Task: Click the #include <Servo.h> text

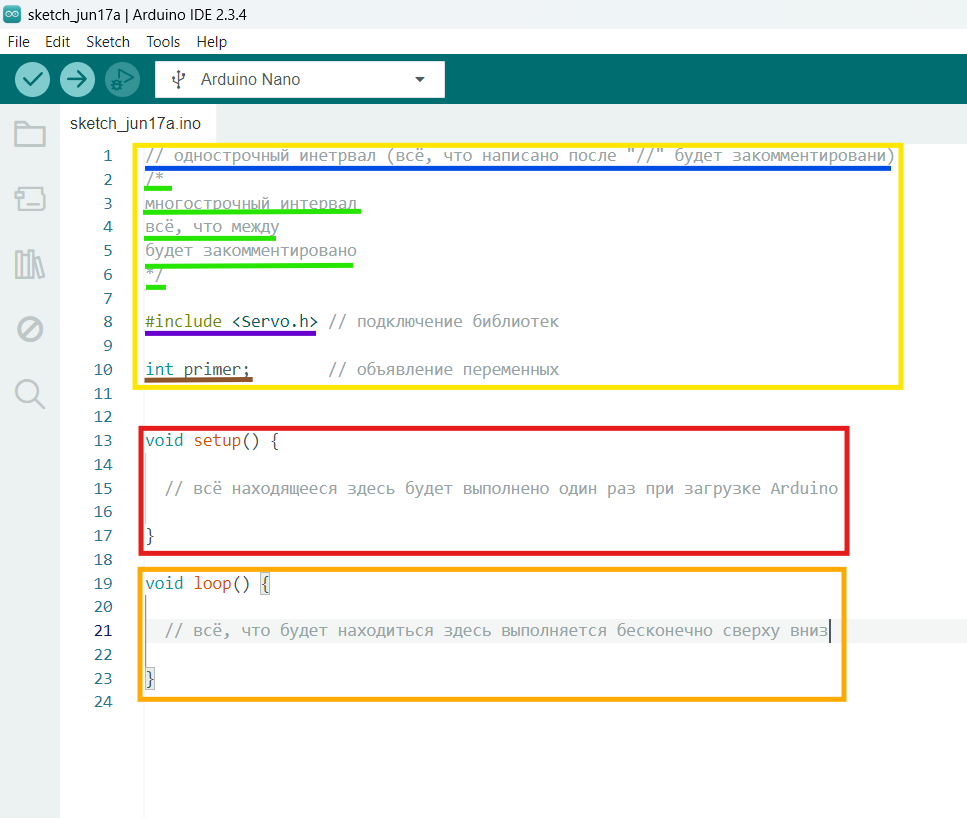Action: coord(231,321)
